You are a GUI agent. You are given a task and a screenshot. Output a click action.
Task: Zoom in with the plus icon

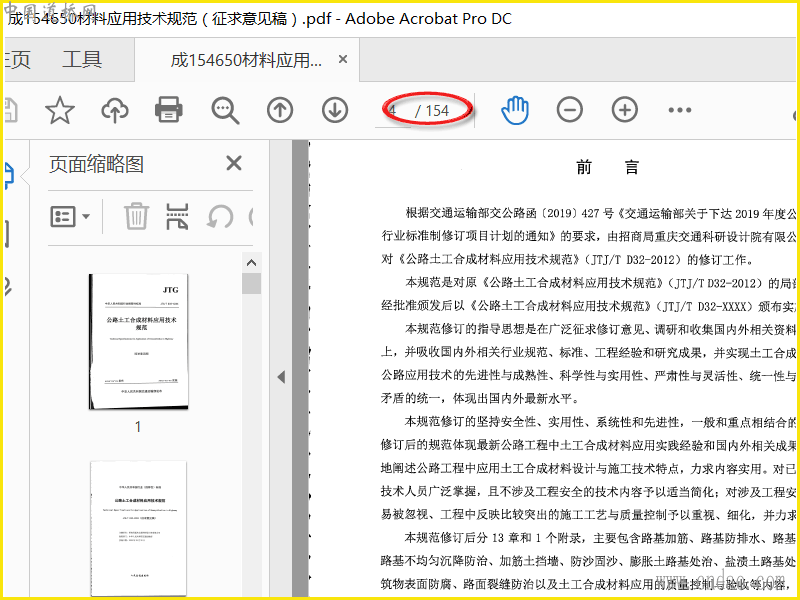click(624, 110)
